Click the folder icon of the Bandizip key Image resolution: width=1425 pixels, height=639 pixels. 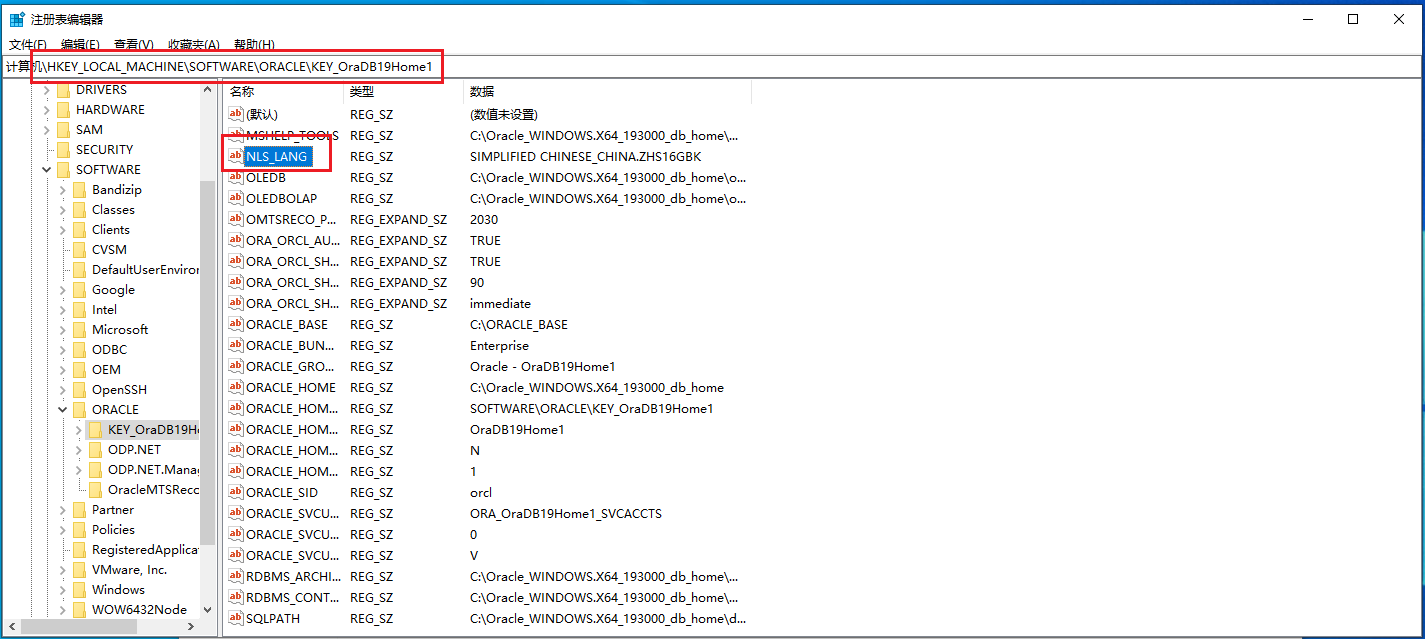point(80,190)
